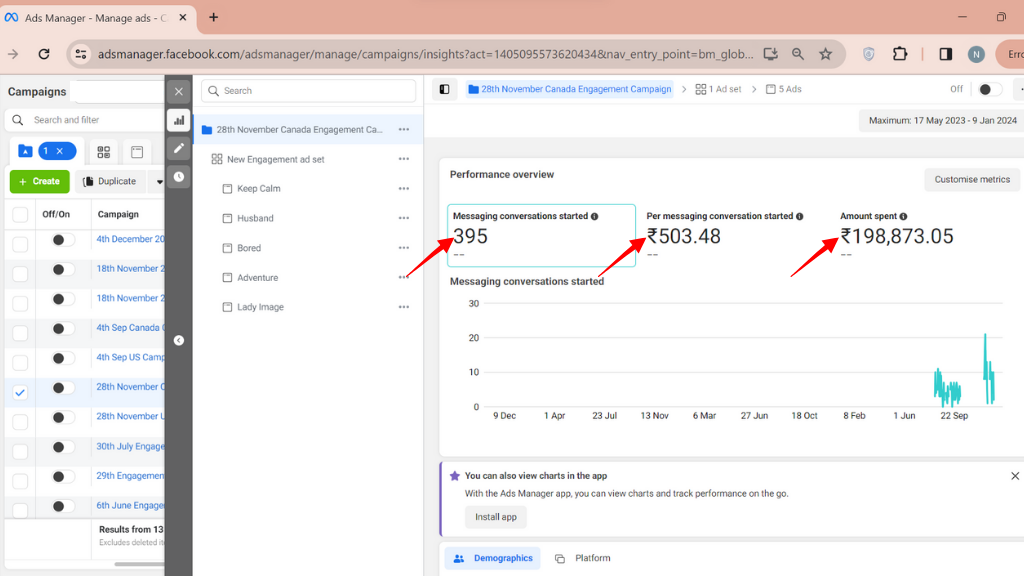The height and width of the screenshot is (576, 1024).
Task: Show info for Amount spent metric
Action: (903, 216)
